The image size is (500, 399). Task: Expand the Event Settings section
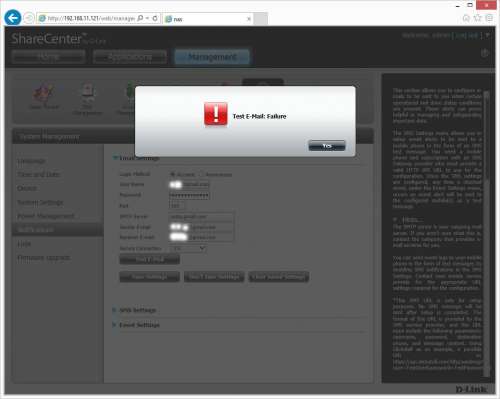tap(115, 325)
